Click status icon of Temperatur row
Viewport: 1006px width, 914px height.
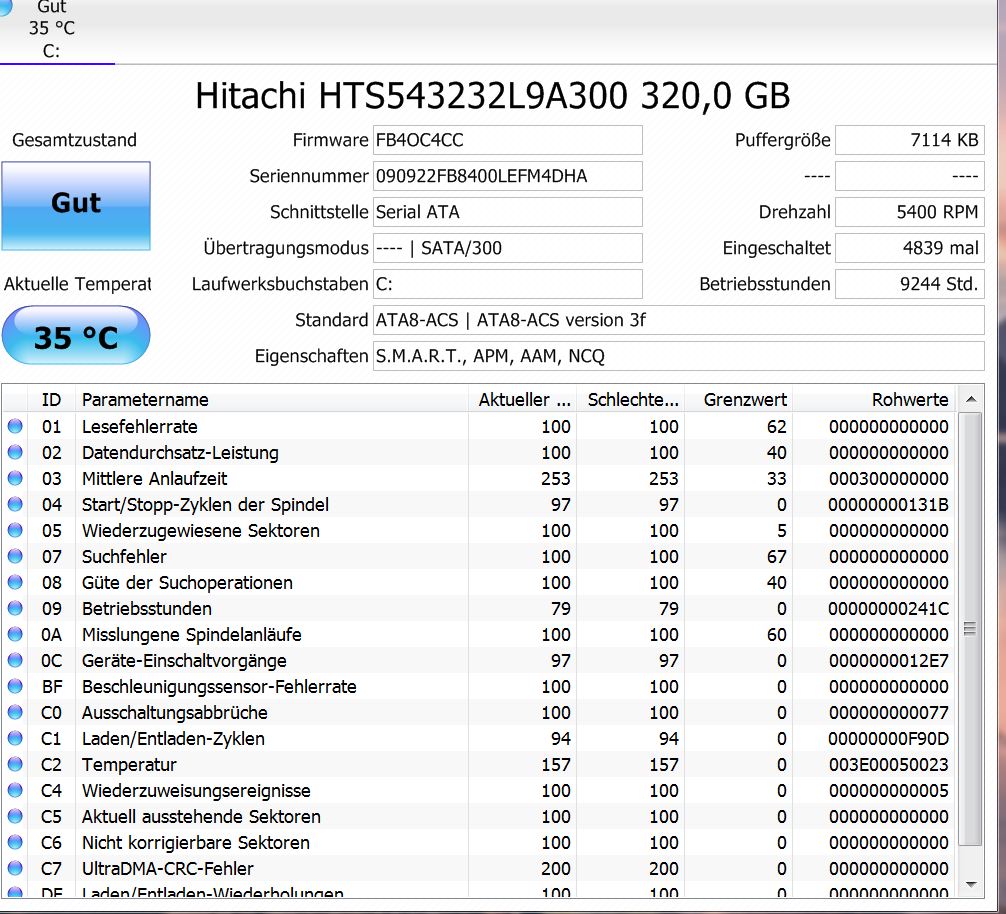coord(15,764)
